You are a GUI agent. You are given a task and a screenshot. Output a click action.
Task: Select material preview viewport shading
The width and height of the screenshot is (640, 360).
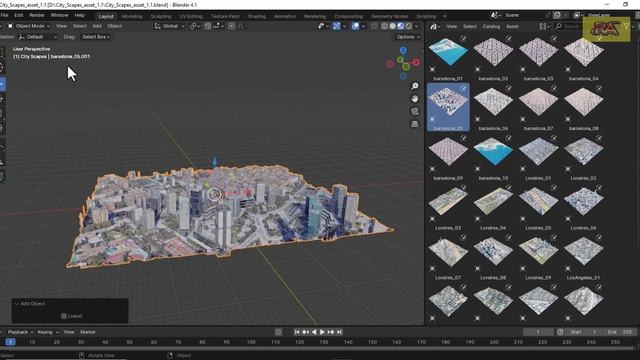(400, 26)
